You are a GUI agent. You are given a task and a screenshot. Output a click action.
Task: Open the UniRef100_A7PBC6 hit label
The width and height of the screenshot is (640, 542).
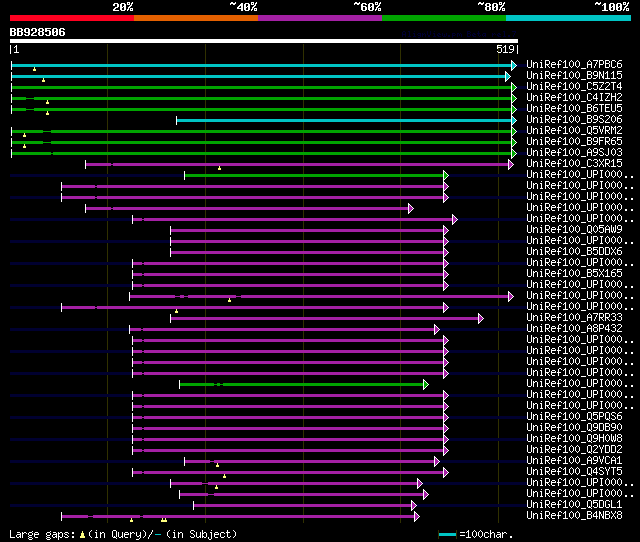pos(574,64)
